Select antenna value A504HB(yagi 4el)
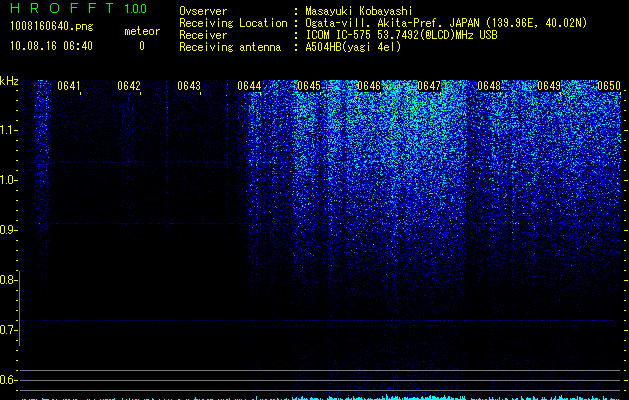 coord(353,47)
